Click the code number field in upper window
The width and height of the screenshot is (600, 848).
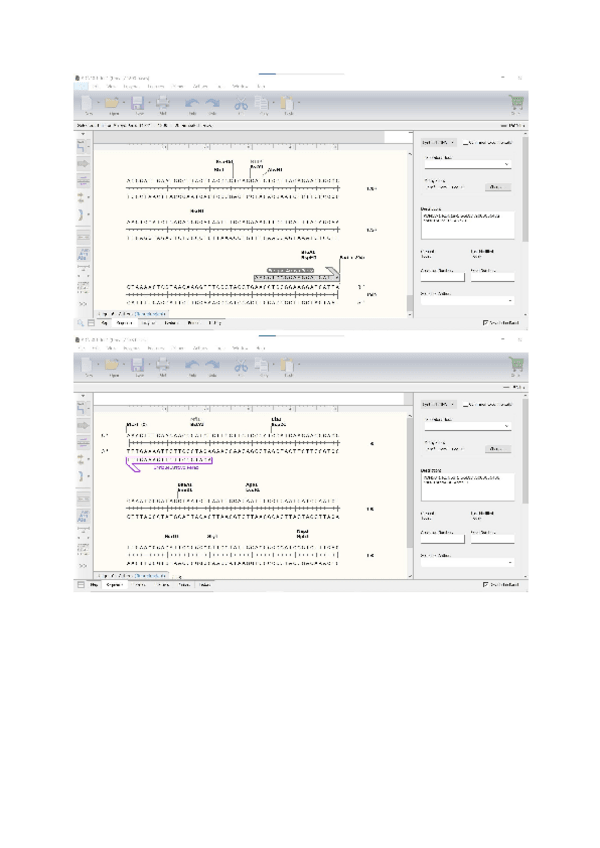pyautogui.click(x=492, y=277)
